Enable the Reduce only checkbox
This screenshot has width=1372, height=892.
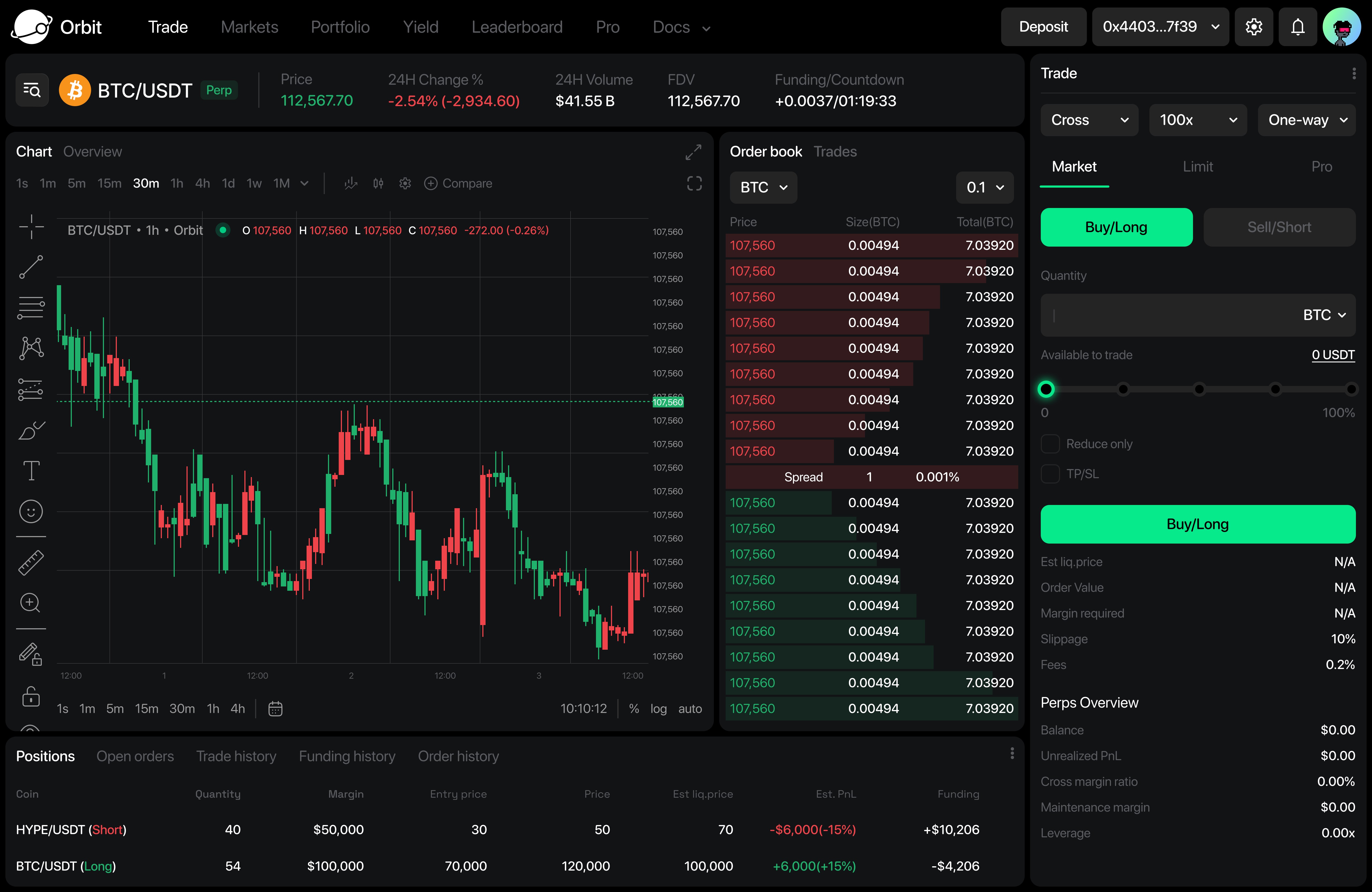pyautogui.click(x=1050, y=444)
